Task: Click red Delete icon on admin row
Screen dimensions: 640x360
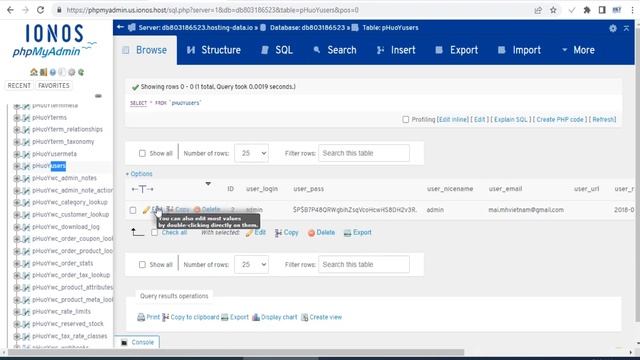Action: tap(197, 210)
